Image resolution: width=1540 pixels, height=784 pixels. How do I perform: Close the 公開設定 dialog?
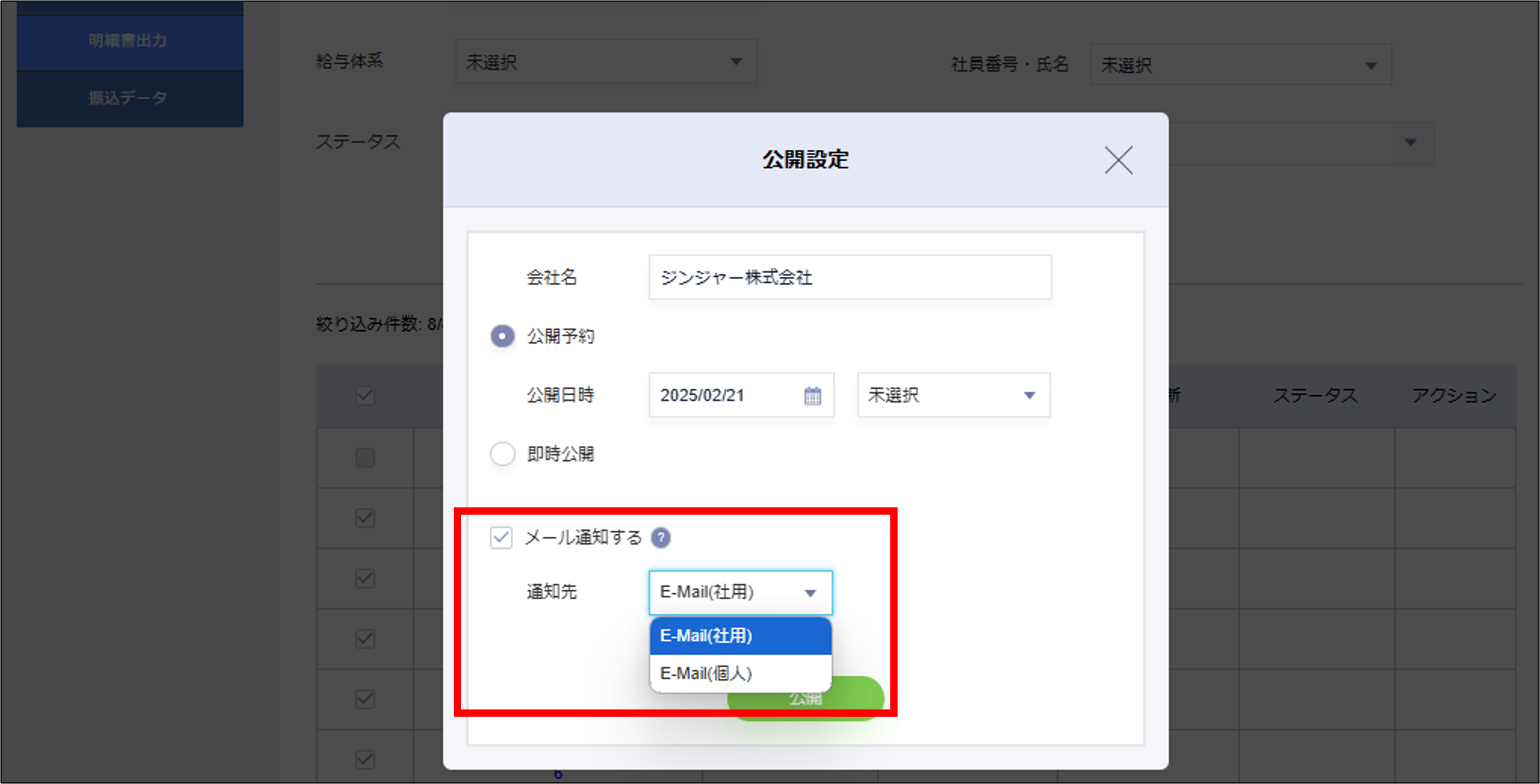coord(1117,160)
